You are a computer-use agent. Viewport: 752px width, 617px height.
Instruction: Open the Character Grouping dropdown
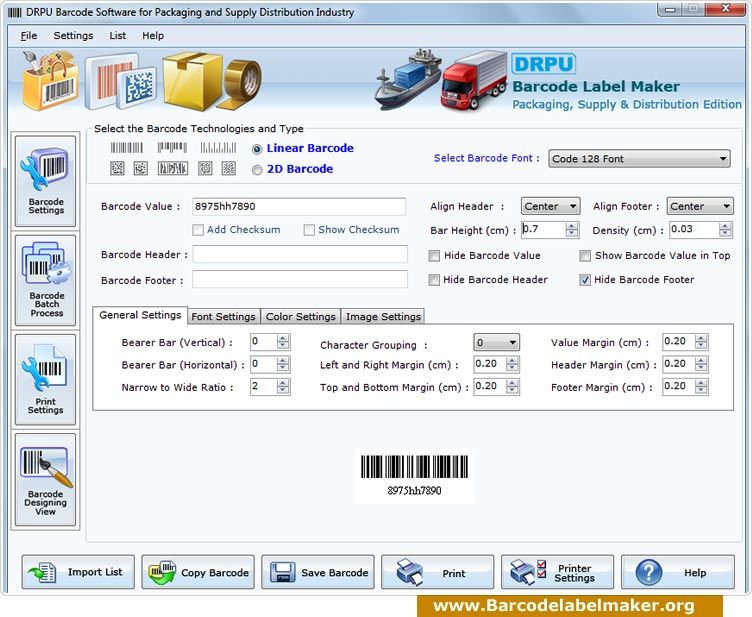[496, 342]
